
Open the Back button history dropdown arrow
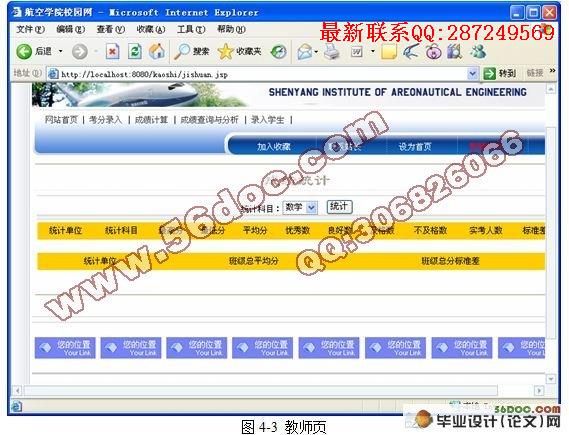61,52
